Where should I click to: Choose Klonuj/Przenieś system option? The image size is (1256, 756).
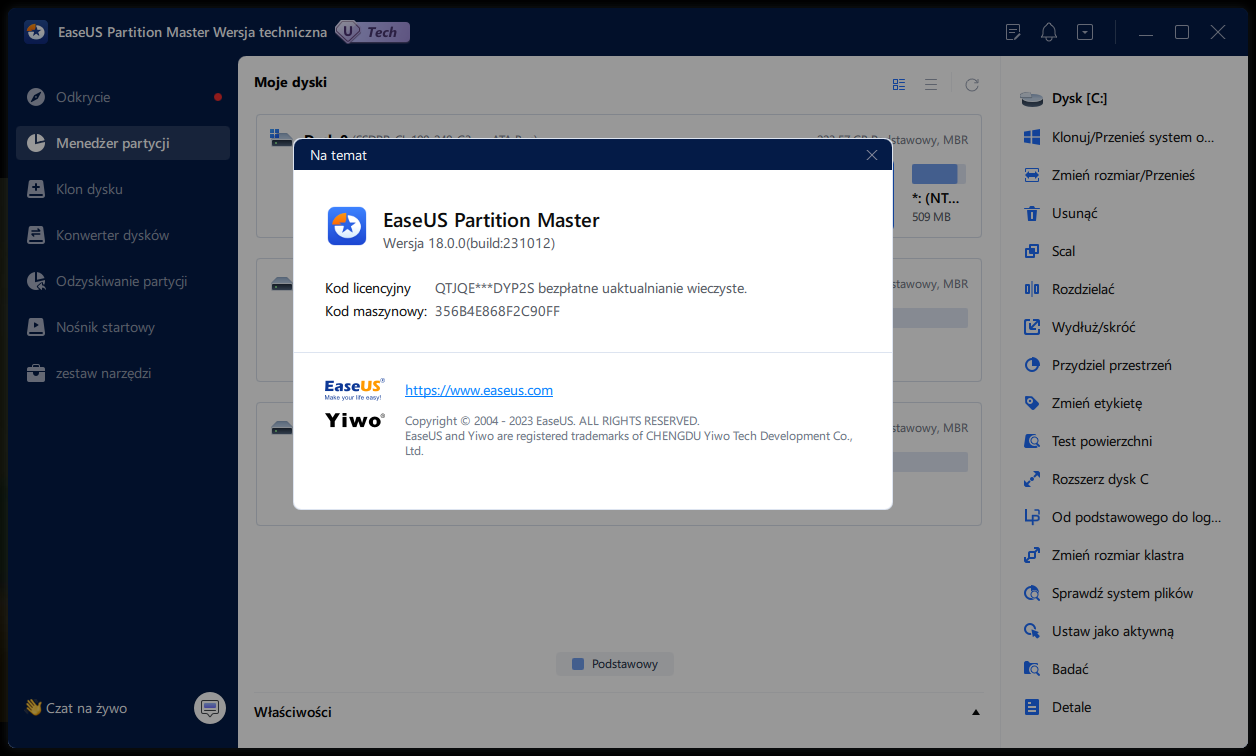[1120, 137]
